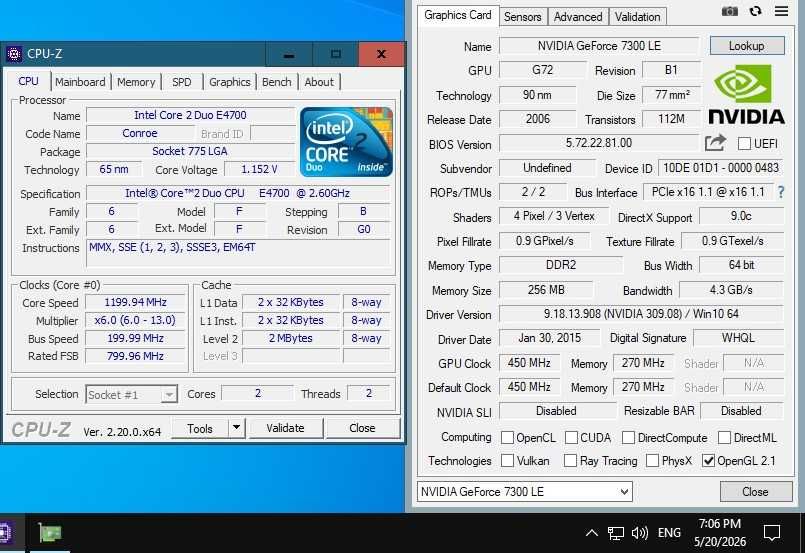Click the ENG language indicator

point(669,533)
